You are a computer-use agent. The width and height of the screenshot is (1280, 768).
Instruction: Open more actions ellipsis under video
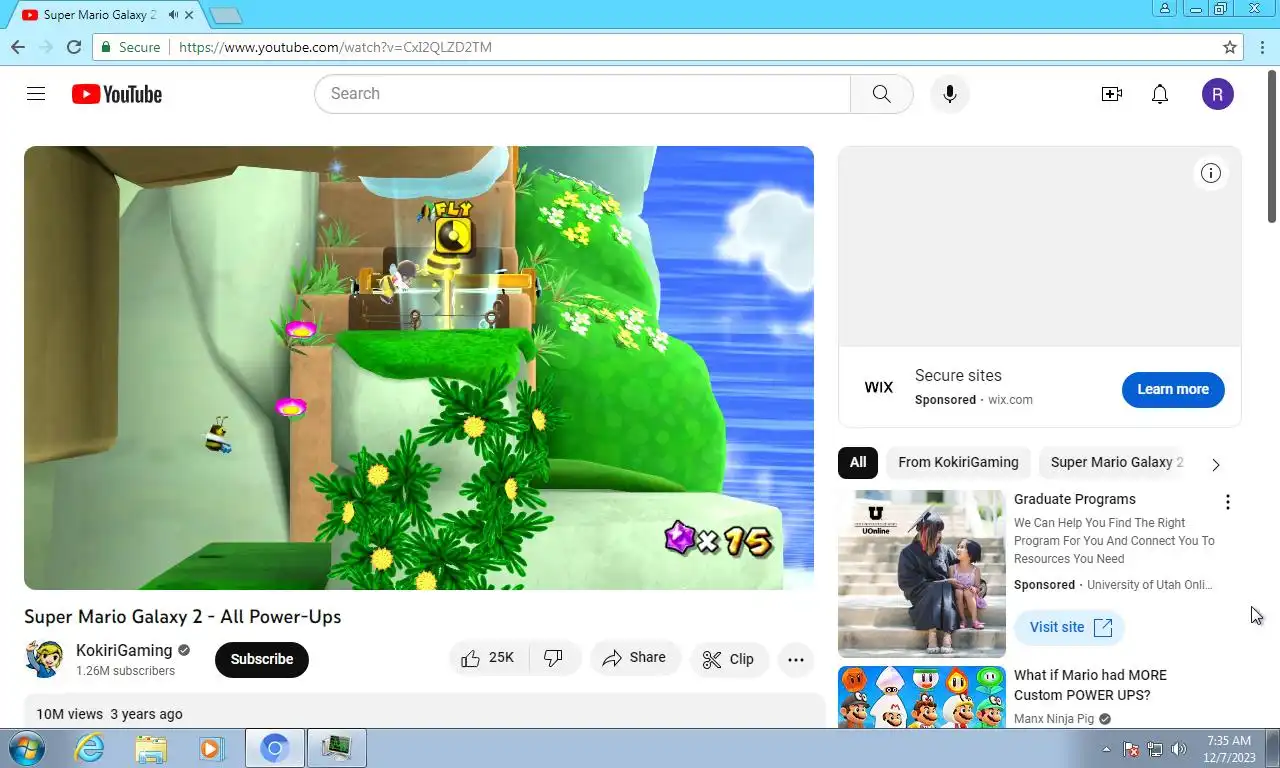(x=796, y=659)
